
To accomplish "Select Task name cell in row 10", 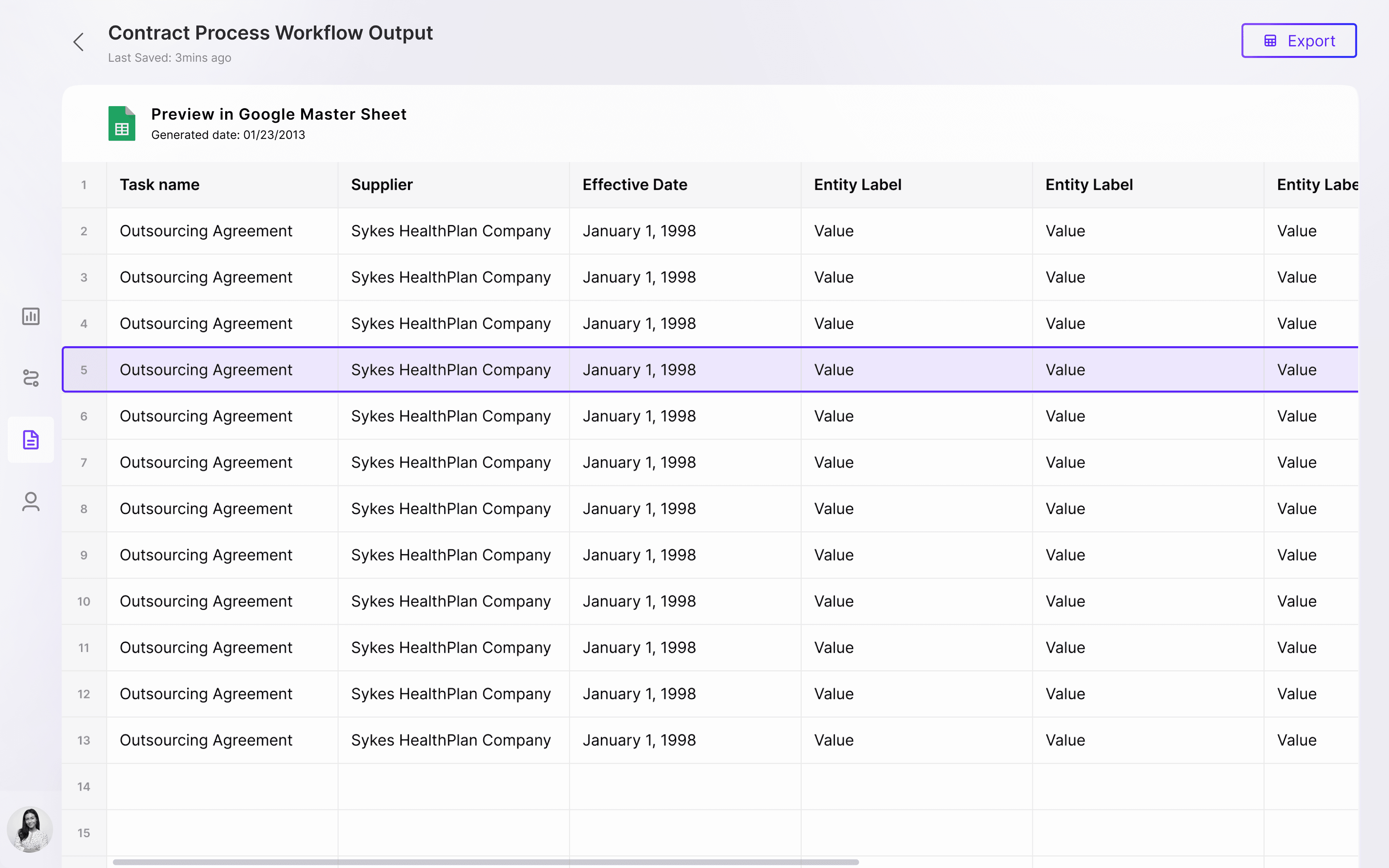I will tap(206, 601).
